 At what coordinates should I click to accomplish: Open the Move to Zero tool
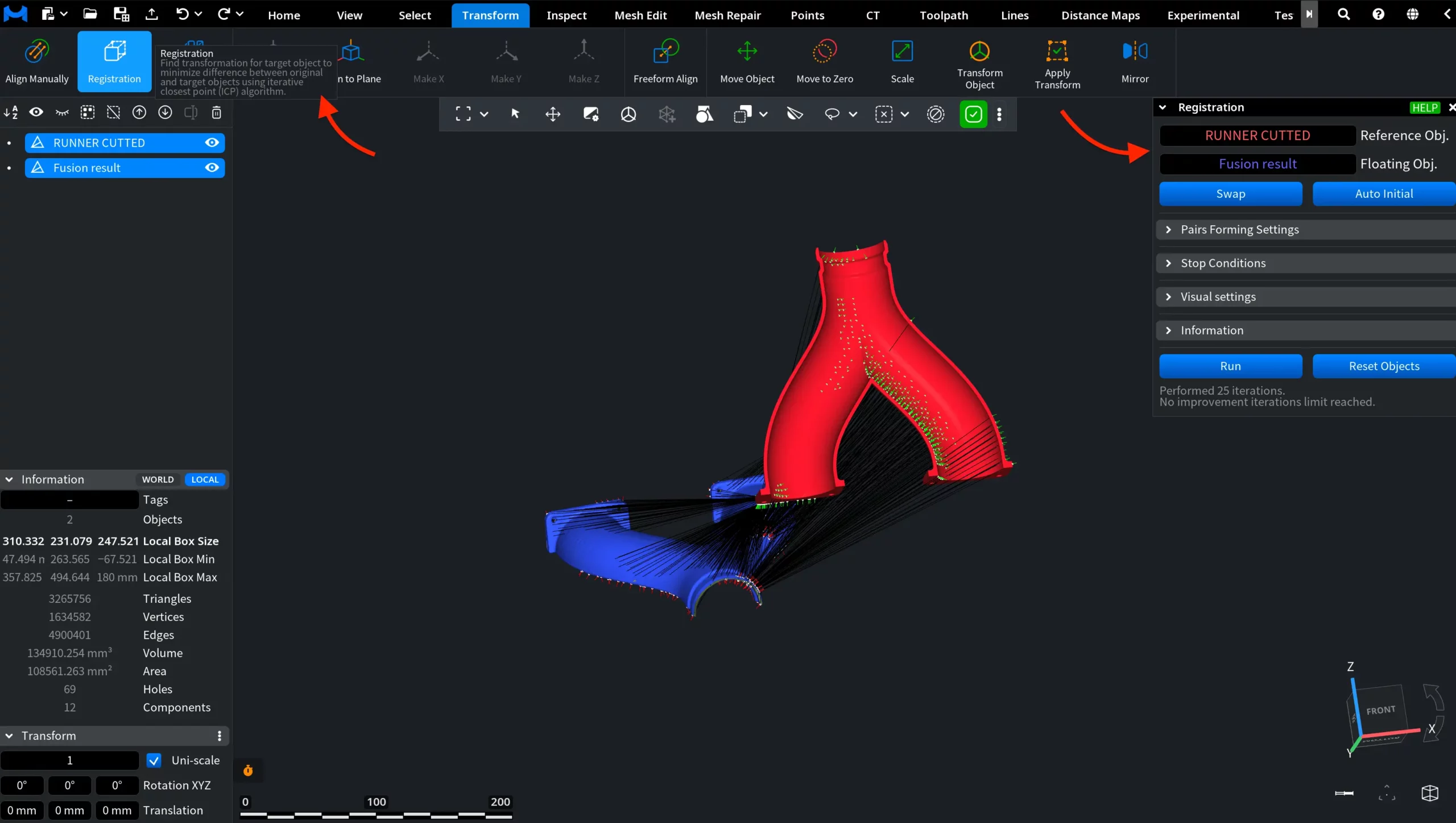click(825, 61)
